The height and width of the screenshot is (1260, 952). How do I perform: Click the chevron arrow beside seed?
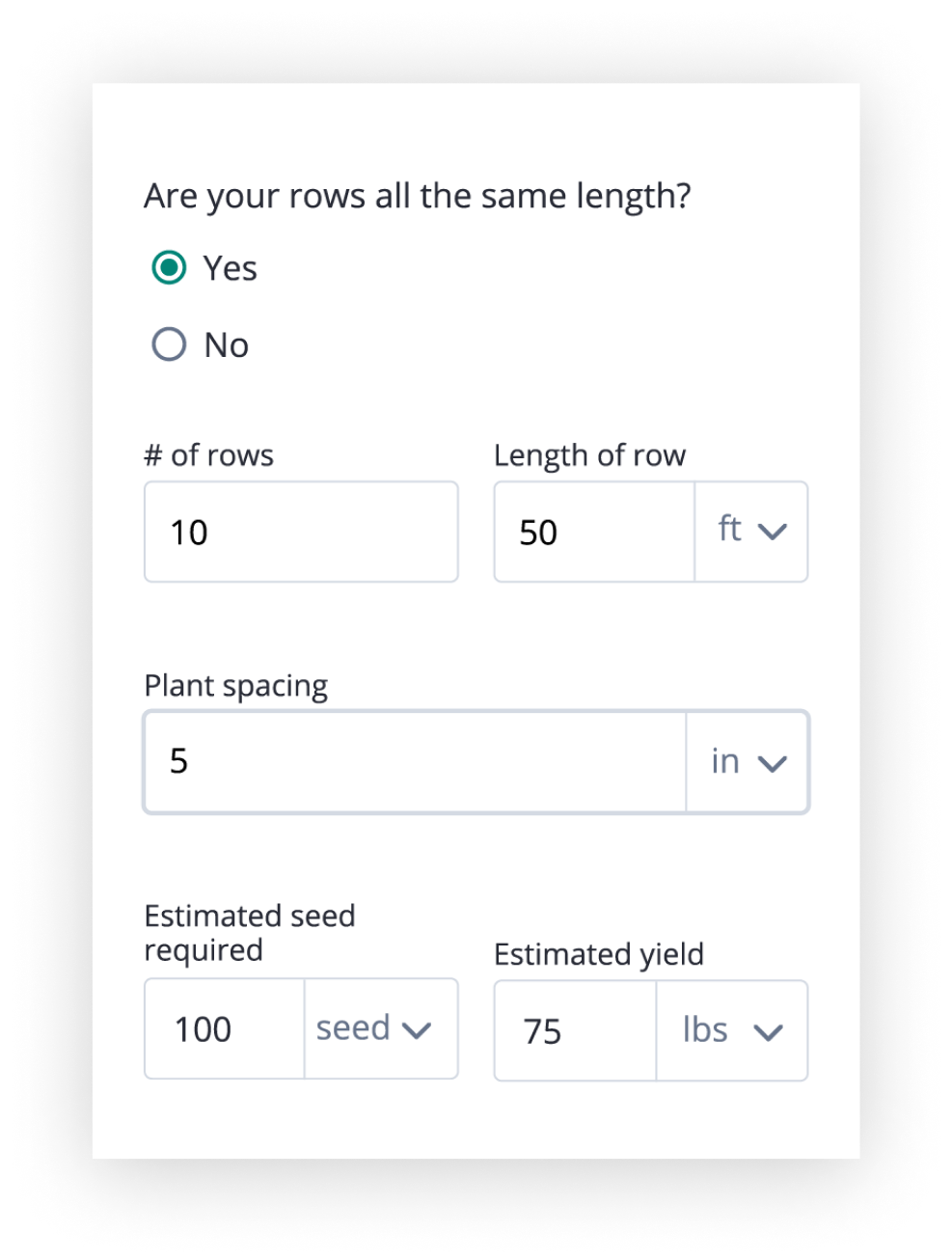417,1030
